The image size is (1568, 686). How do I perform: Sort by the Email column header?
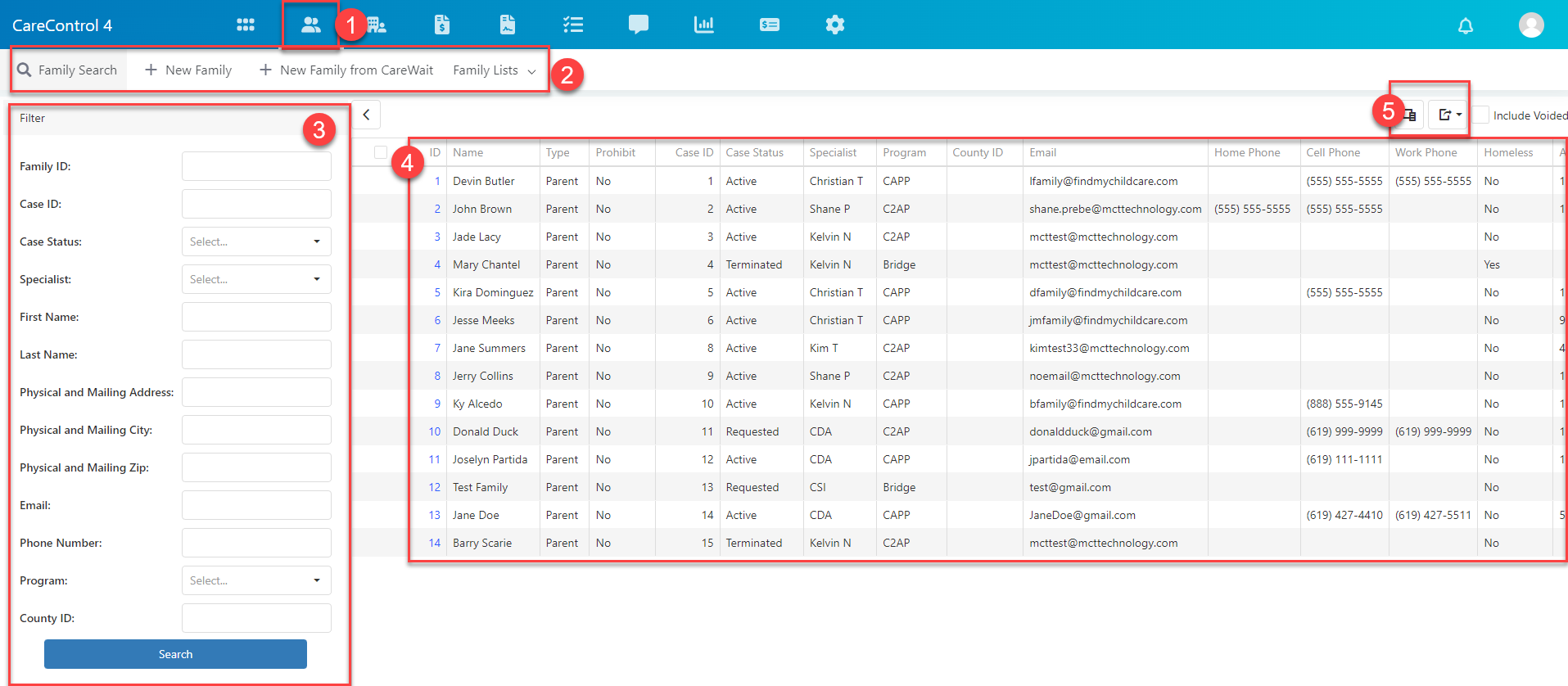pyautogui.click(x=1115, y=152)
